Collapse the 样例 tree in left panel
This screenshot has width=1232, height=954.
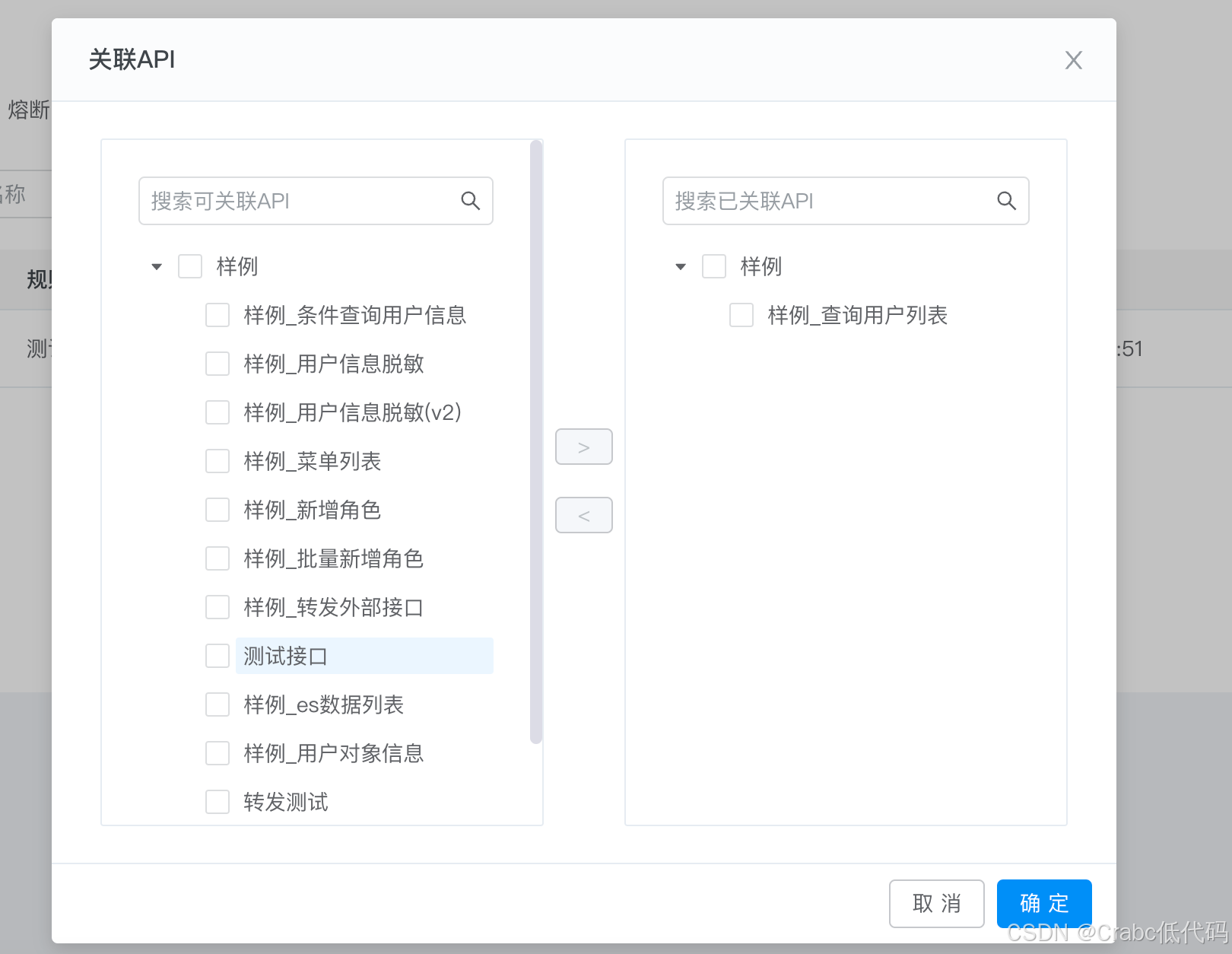(156, 266)
